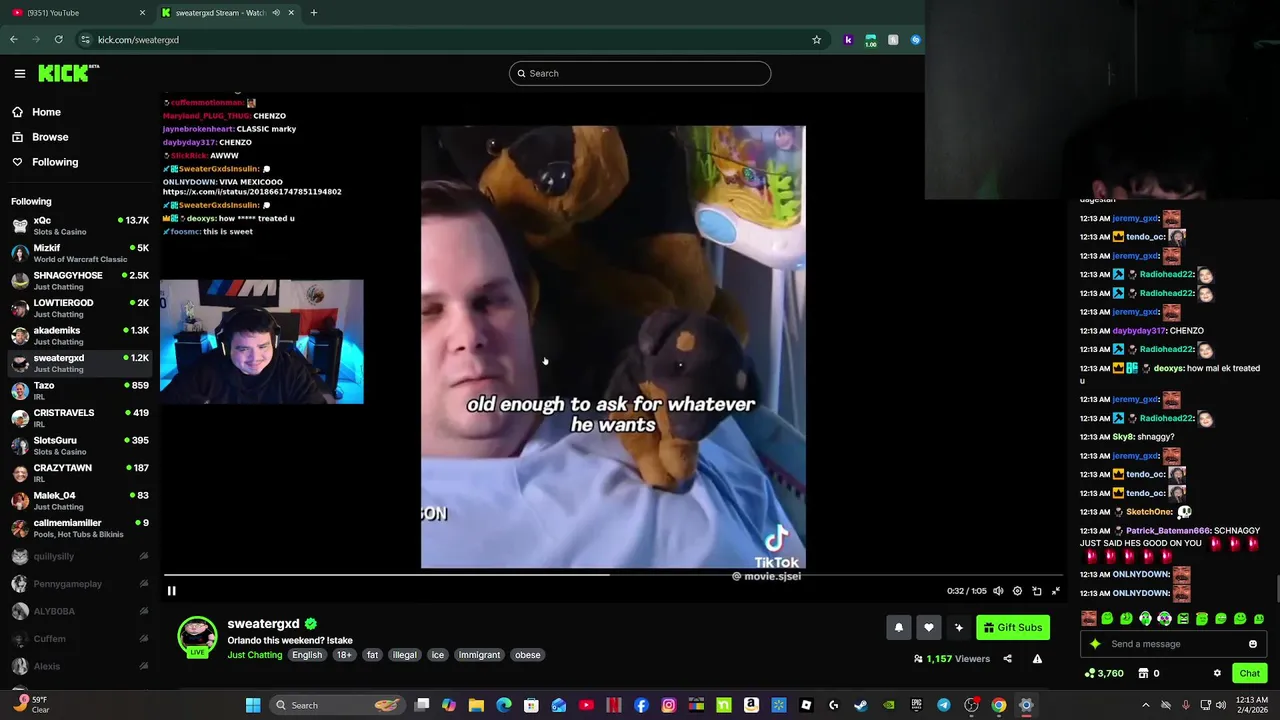Open chat settings gear icon
The image size is (1280, 720).
[1217, 673]
